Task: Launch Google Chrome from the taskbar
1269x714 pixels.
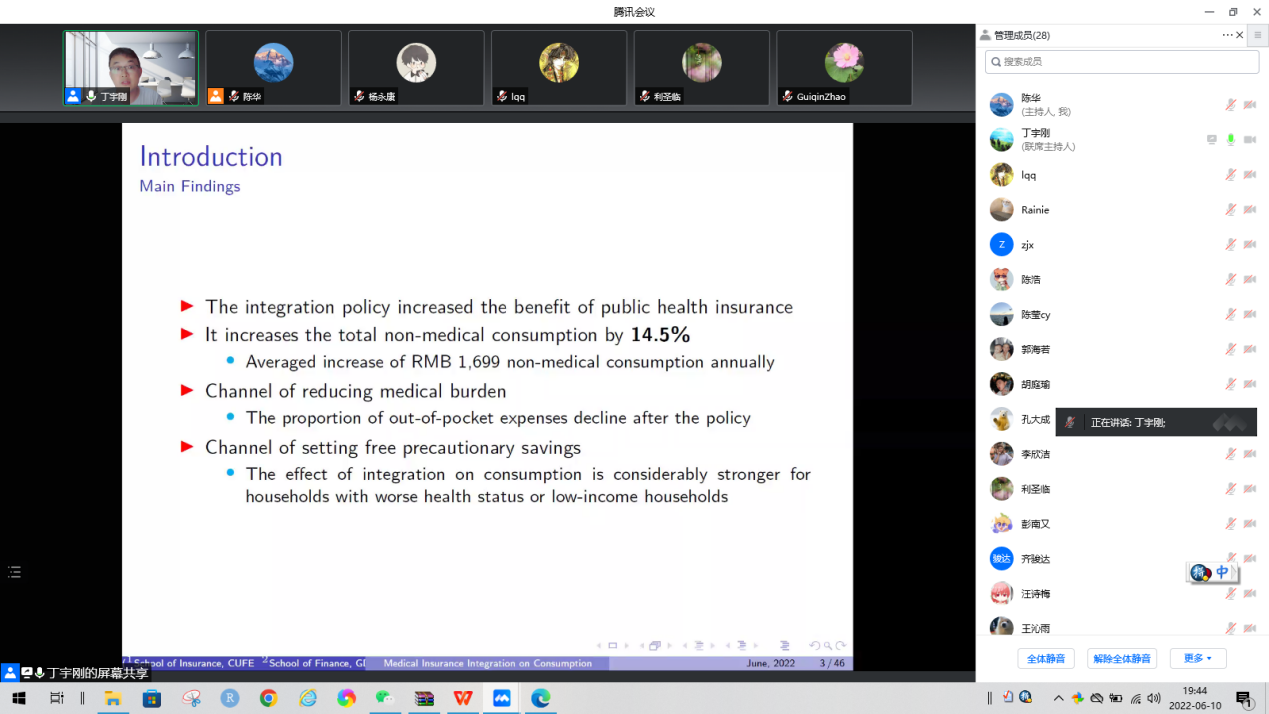Action: tap(268, 698)
